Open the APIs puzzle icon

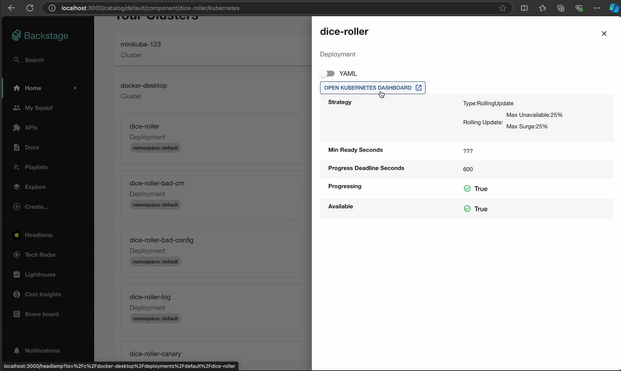point(17,127)
